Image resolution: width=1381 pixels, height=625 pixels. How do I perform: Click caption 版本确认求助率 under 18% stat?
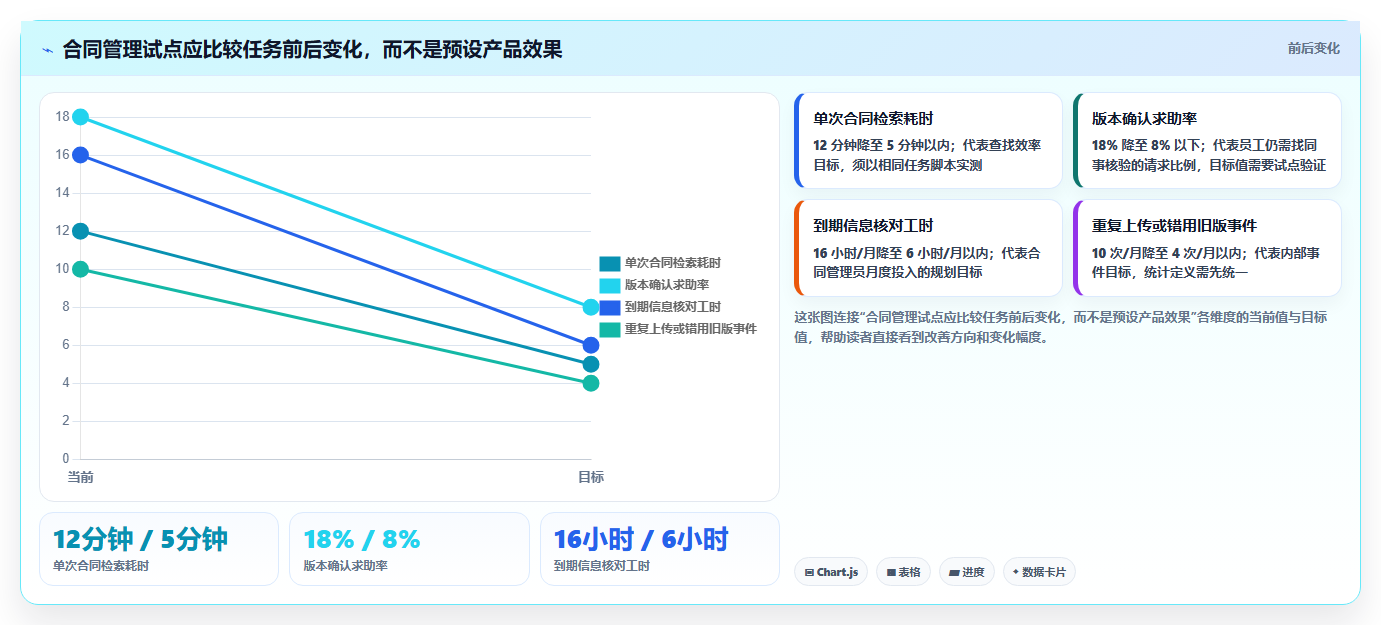pos(345,566)
